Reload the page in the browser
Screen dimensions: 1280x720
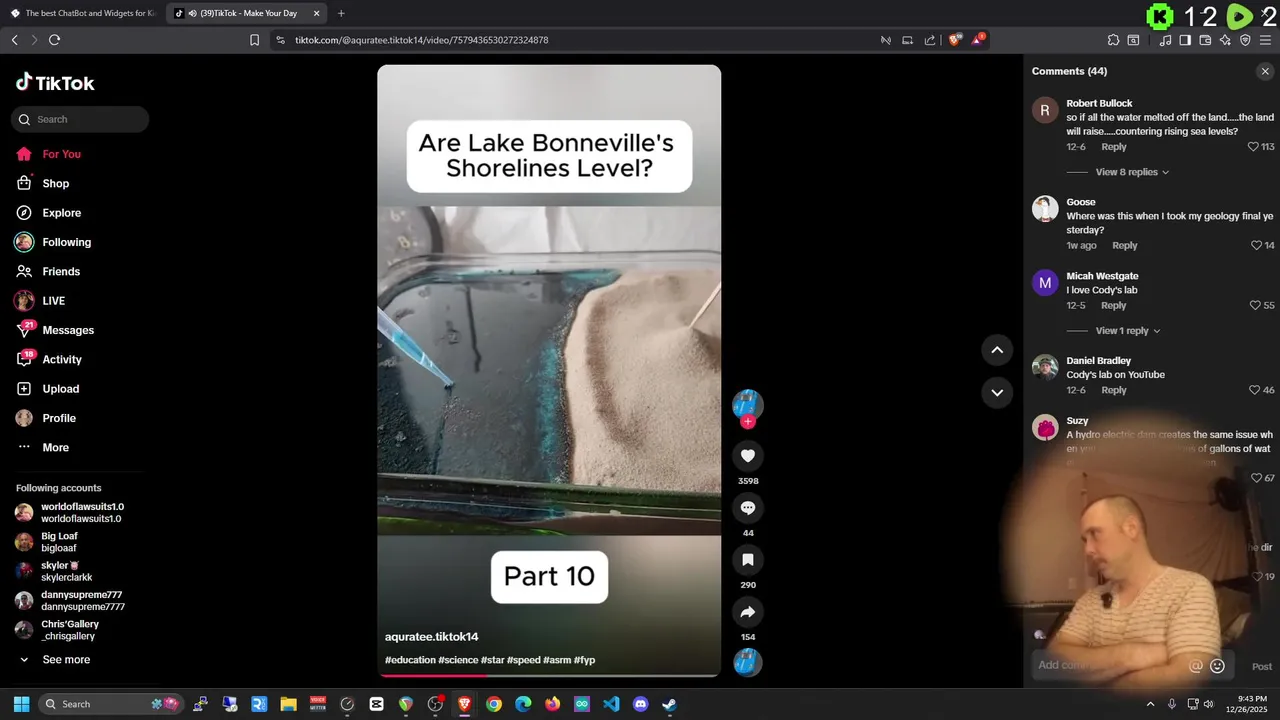point(54,40)
